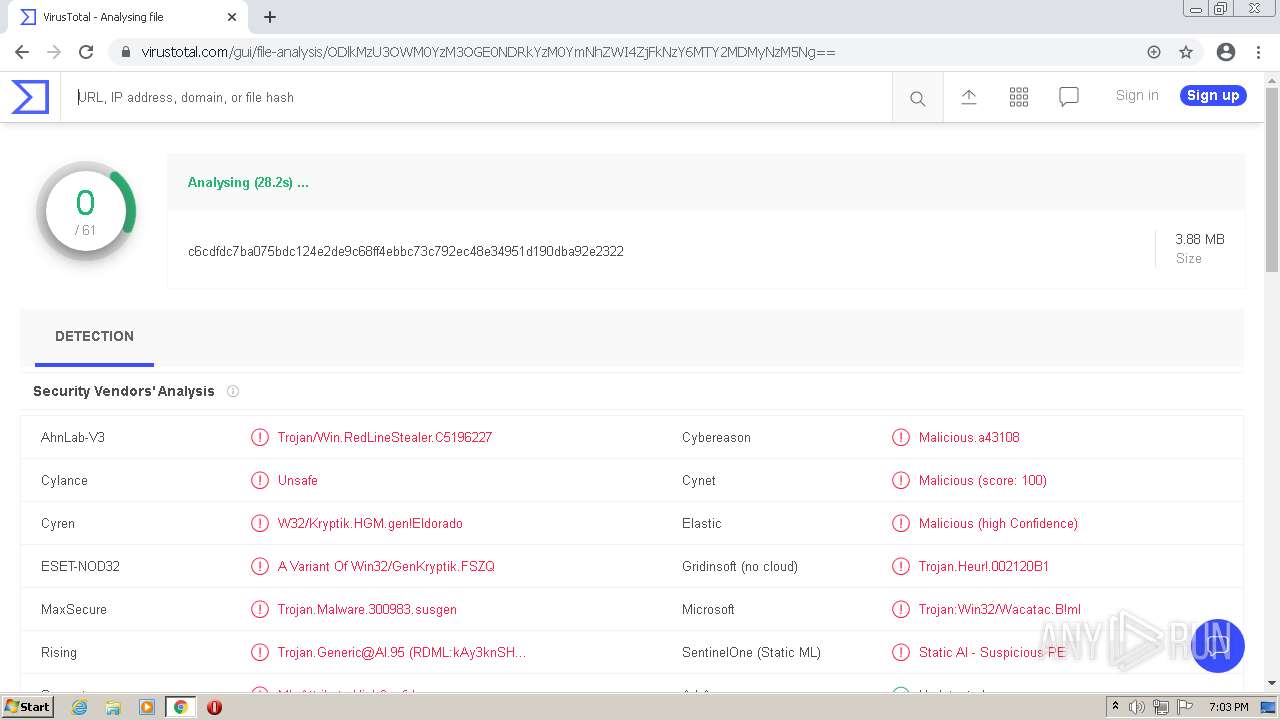Click the 3.88 MB size value
1280x720 pixels.
1200,239
